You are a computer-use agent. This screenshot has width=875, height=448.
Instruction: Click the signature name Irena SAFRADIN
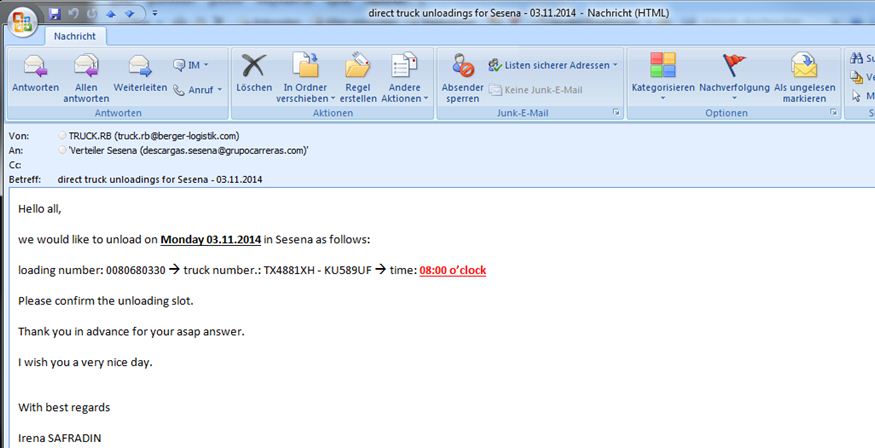coord(60,439)
